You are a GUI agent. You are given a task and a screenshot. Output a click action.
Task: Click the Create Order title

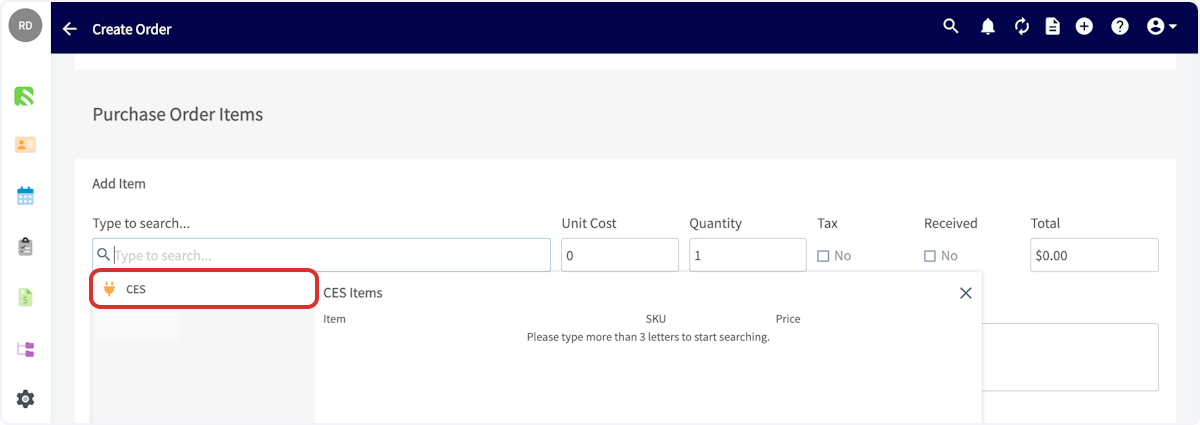tap(132, 29)
